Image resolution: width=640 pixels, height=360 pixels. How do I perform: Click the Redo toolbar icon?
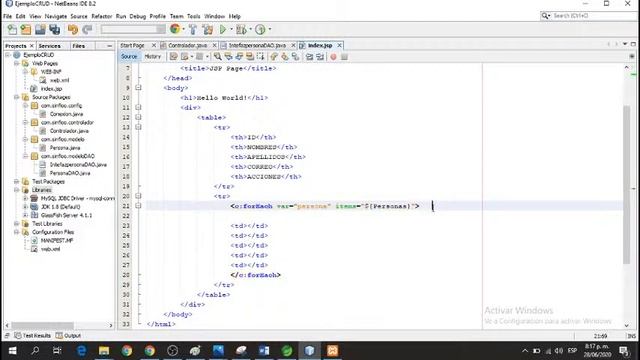point(87,29)
